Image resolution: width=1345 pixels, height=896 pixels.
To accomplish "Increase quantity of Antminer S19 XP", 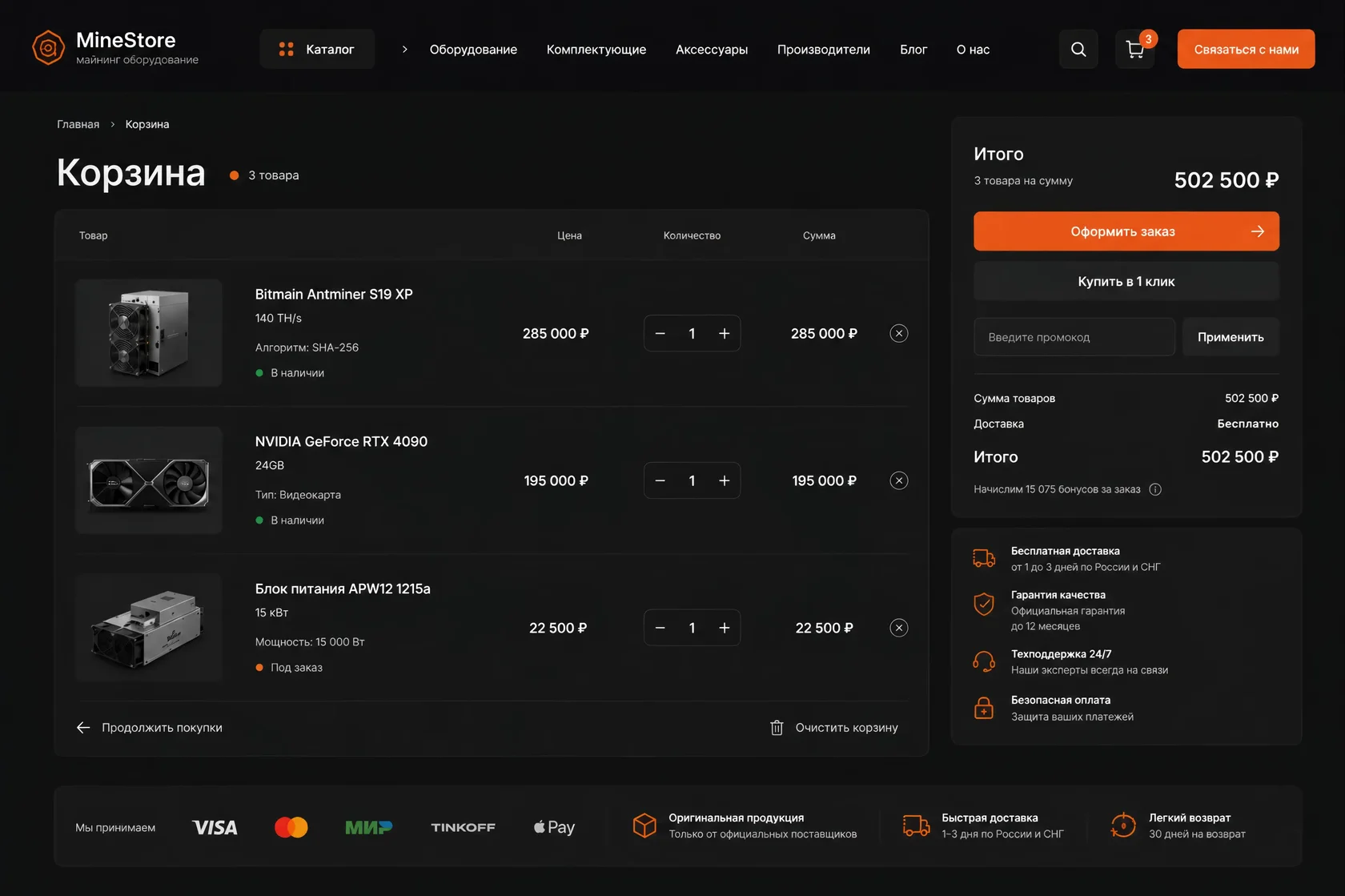I will tap(725, 333).
